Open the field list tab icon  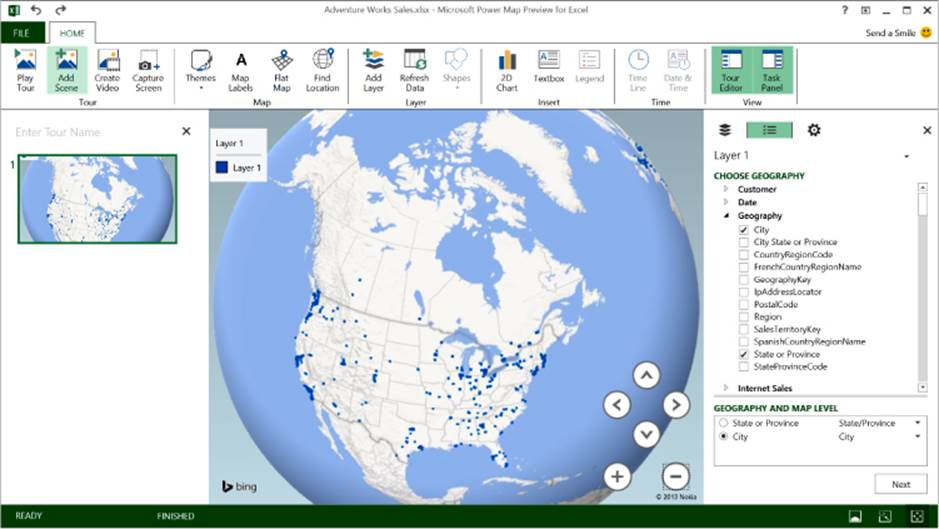point(770,130)
